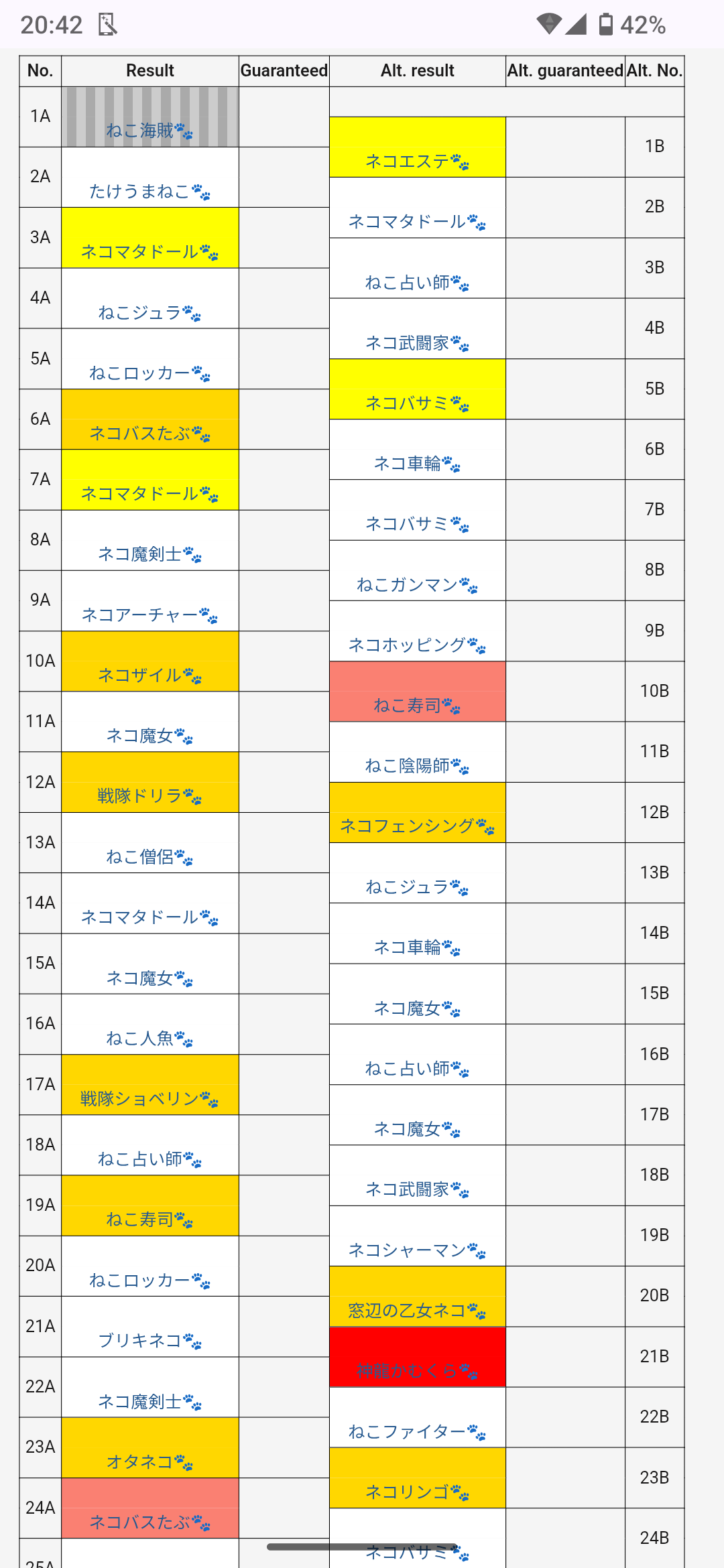Screen dimensions: 724x1568
Task: Open ネコザイル link in row 10A
Action: tap(139, 675)
